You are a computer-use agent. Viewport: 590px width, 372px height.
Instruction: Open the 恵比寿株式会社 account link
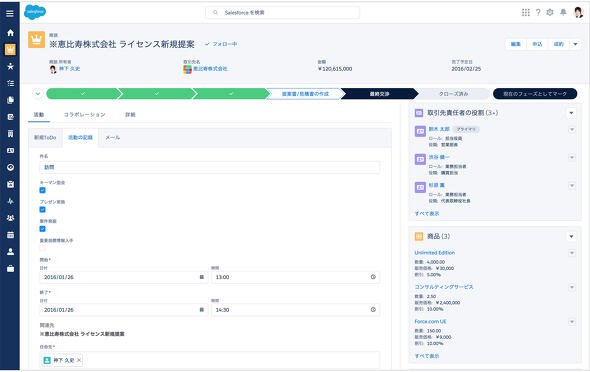(x=210, y=69)
